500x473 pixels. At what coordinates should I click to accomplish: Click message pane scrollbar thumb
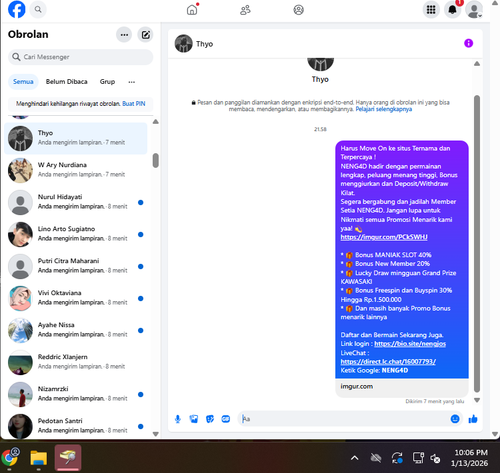(x=477, y=244)
